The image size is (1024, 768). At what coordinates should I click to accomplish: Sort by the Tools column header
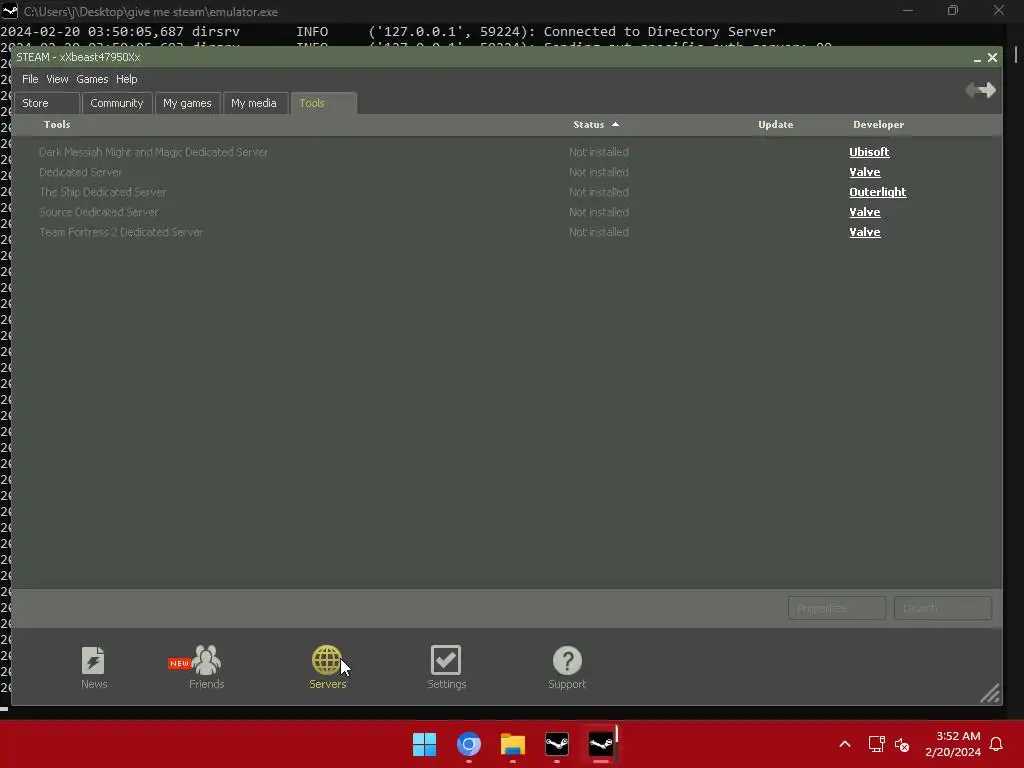[57, 125]
